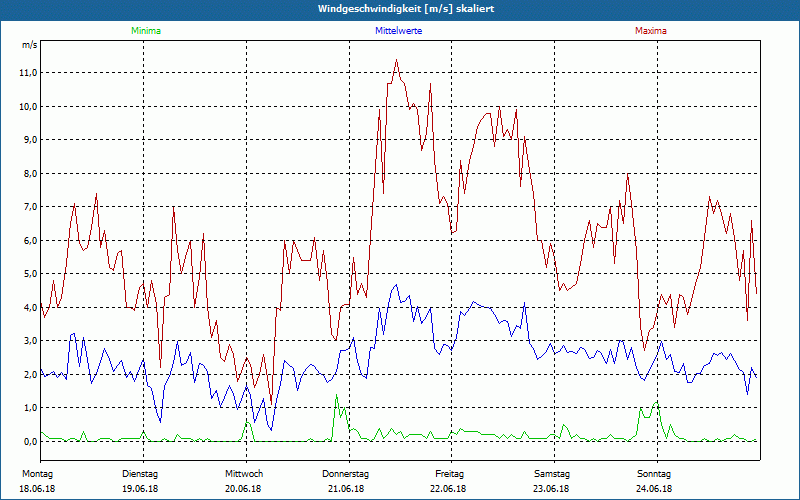The width and height of the screenshot is (800, 500).
Task: Click the 21.06.18 date label
Action: click(x=346, y=489)
